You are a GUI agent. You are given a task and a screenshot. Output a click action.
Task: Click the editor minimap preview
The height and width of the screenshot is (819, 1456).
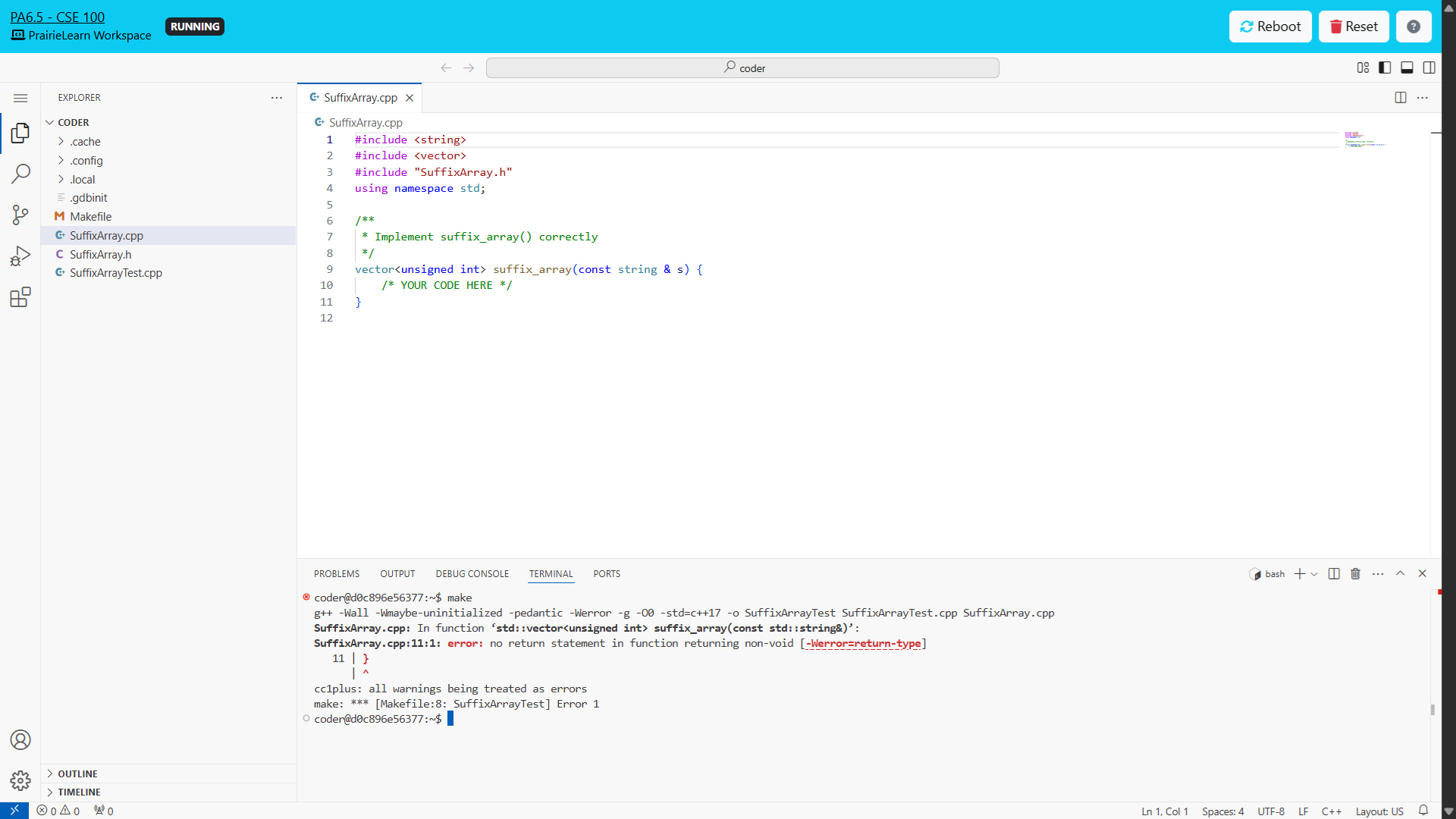(x=1365, y=140)
